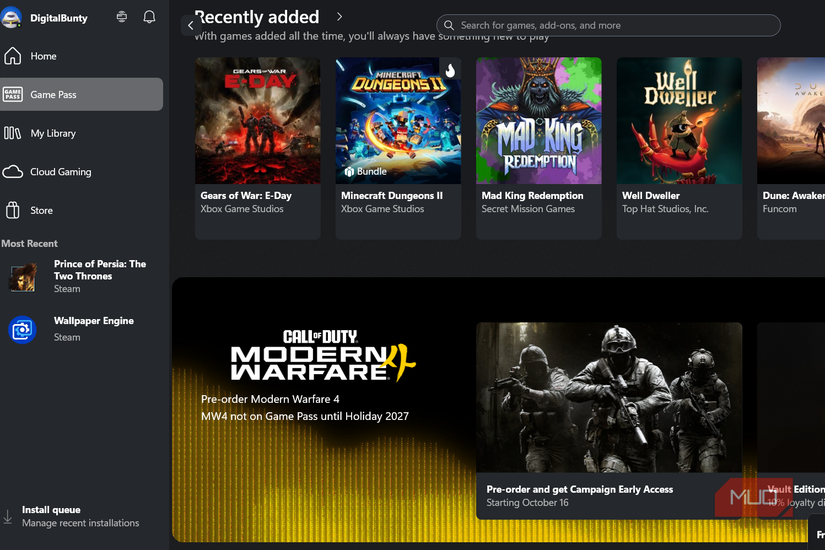Image resolution: width=825 pixels, height=550 pixels.
Task: Click the Home house icon
Action: tap(13, 56)
